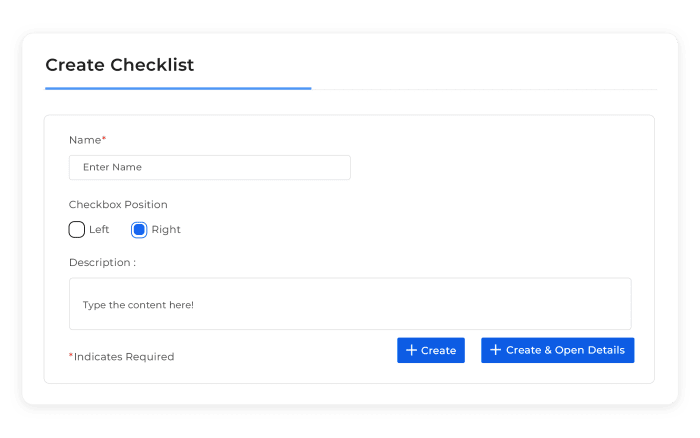Viewport: 700px width, 438px height.
Task: Click red asterisk before Indicates Required
Action: [71, 355]
